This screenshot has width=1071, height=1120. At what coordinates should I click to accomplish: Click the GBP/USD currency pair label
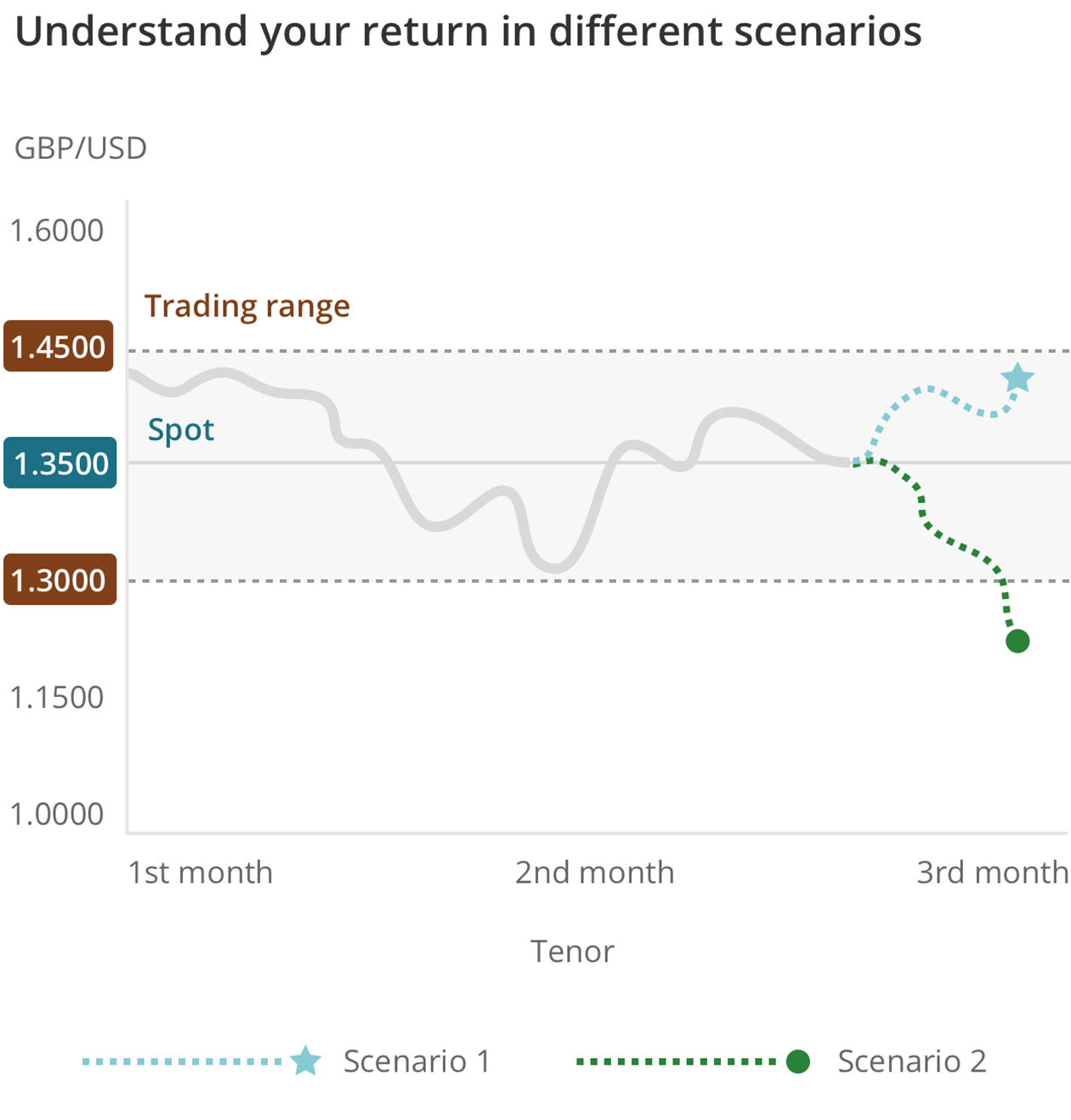pos(81,149)
